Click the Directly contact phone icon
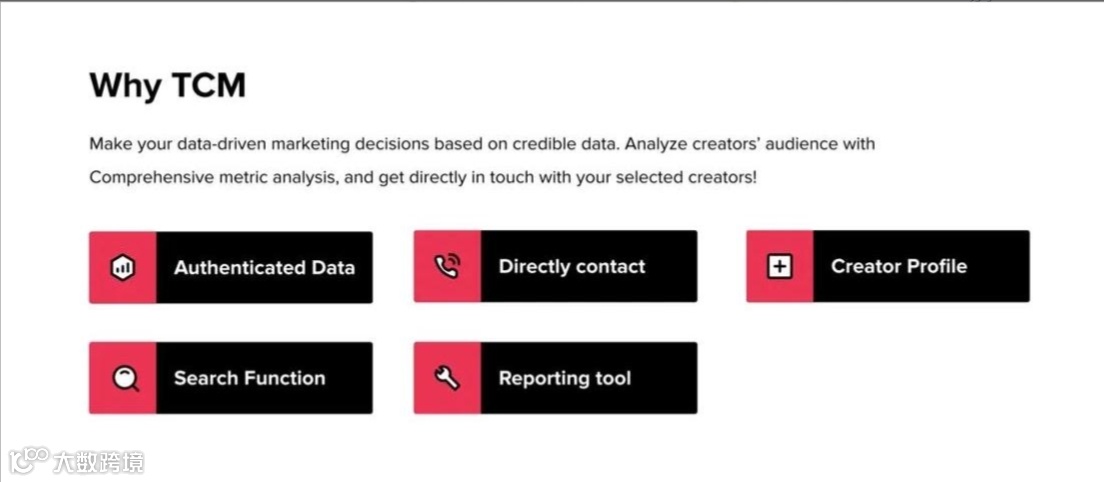 (447, 266)
